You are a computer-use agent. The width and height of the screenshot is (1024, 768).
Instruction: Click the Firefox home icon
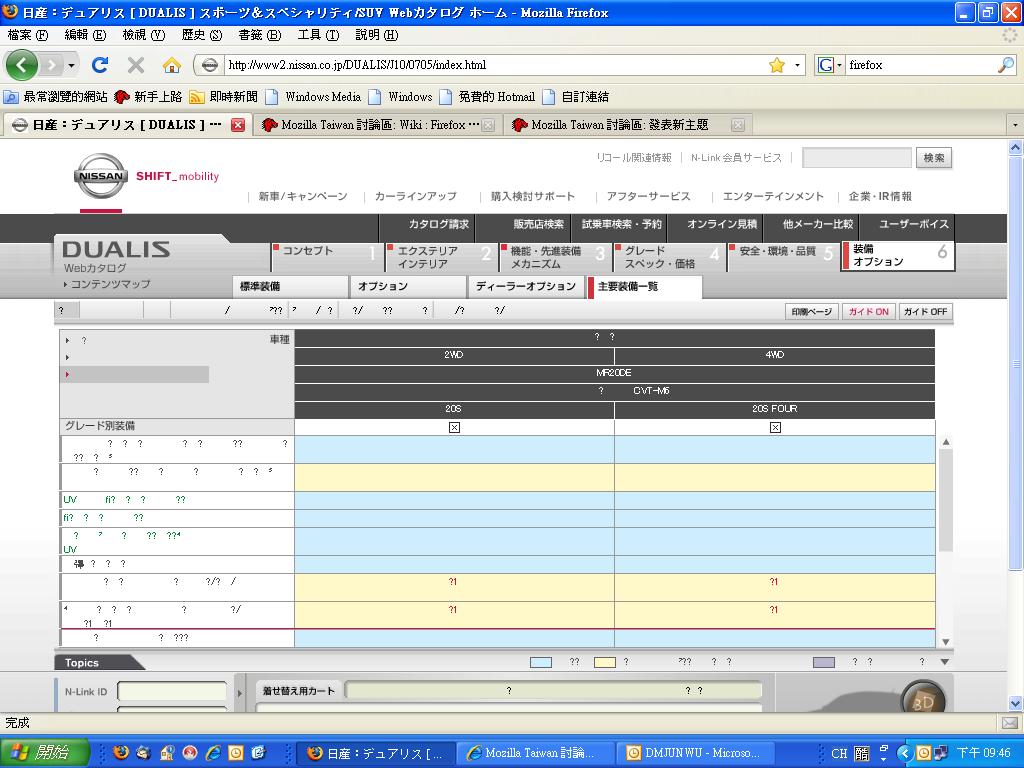pyautogui.click(x=172, y=65)
